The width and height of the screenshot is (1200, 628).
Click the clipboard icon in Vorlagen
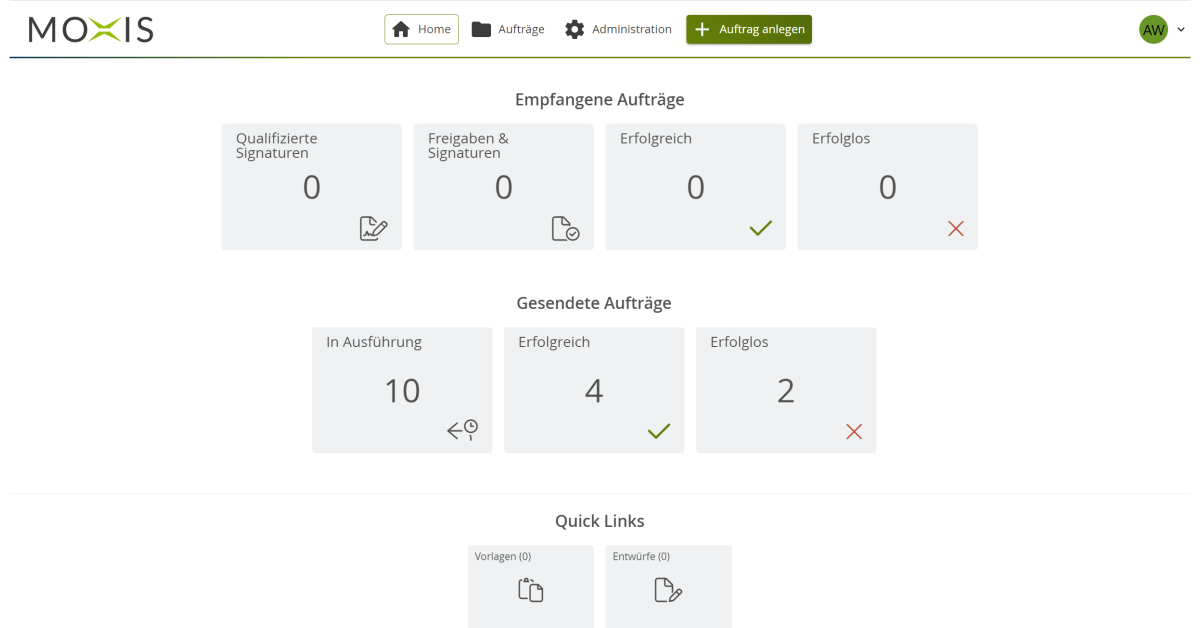(531, 590)
